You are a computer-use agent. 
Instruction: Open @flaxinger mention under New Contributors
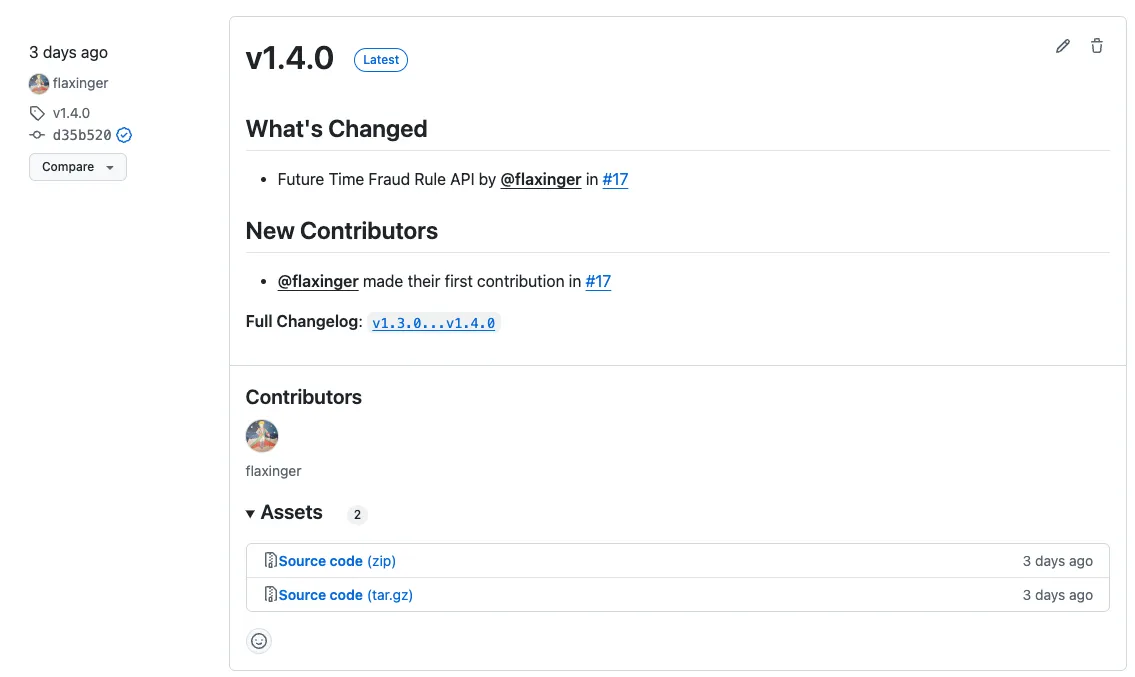pyautogui.click(x=318, y=282)
